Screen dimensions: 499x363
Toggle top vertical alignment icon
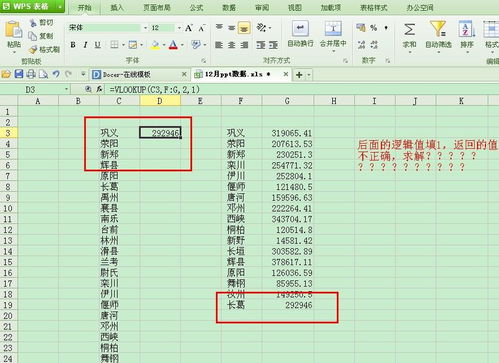click(x=219, y=27)
